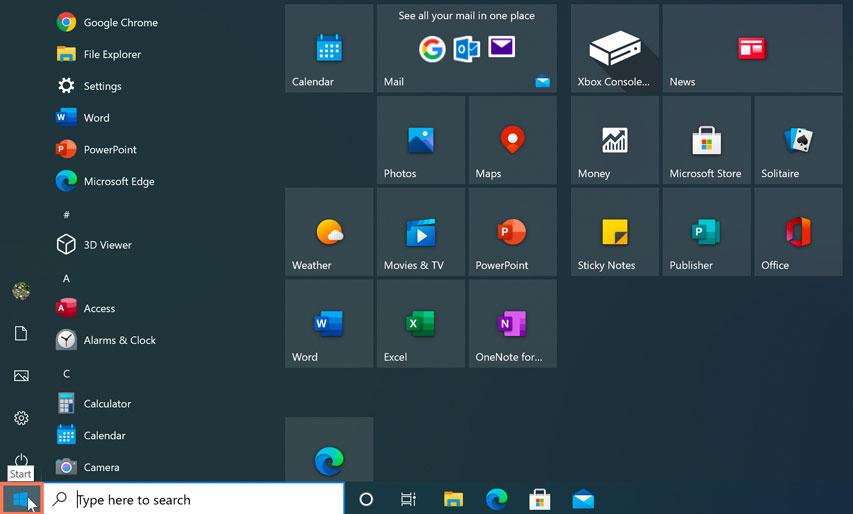Open the Sticky Notes tile
853x514 pixels.
614,233
